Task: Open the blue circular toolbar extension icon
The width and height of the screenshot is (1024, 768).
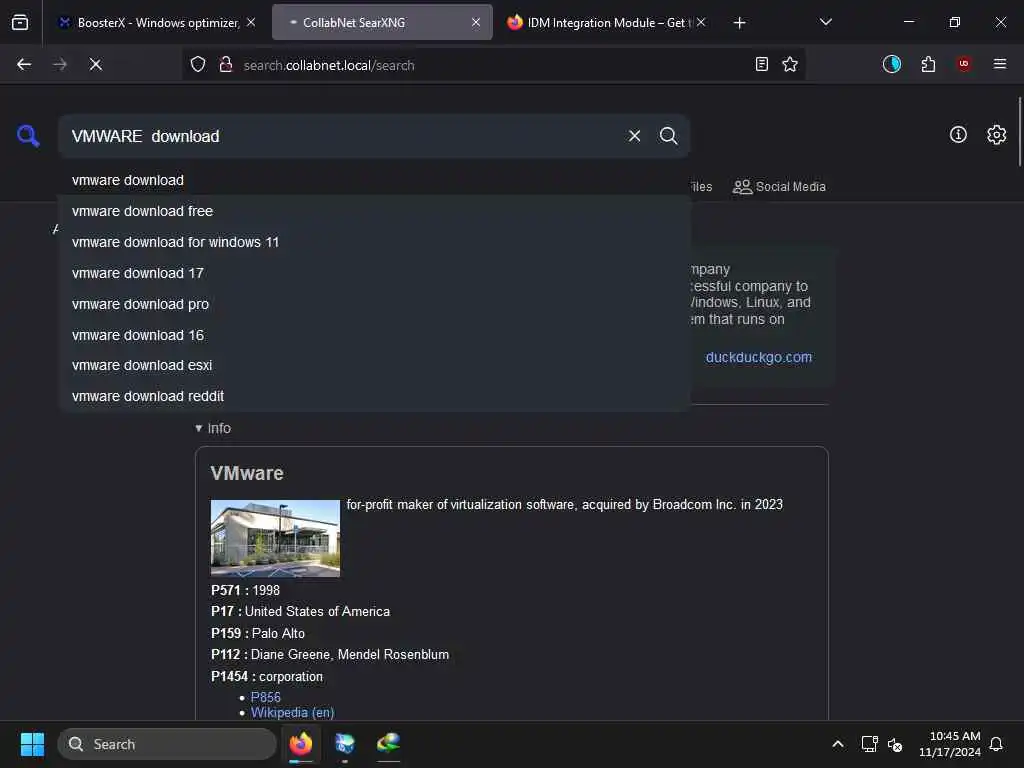Action: point(891,64)
